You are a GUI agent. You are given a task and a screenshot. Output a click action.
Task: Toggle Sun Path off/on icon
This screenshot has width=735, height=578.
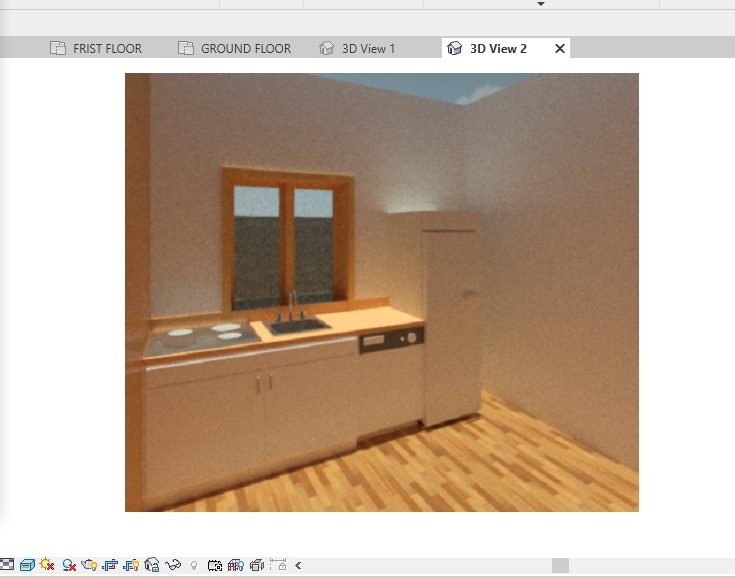coord(47,564)
